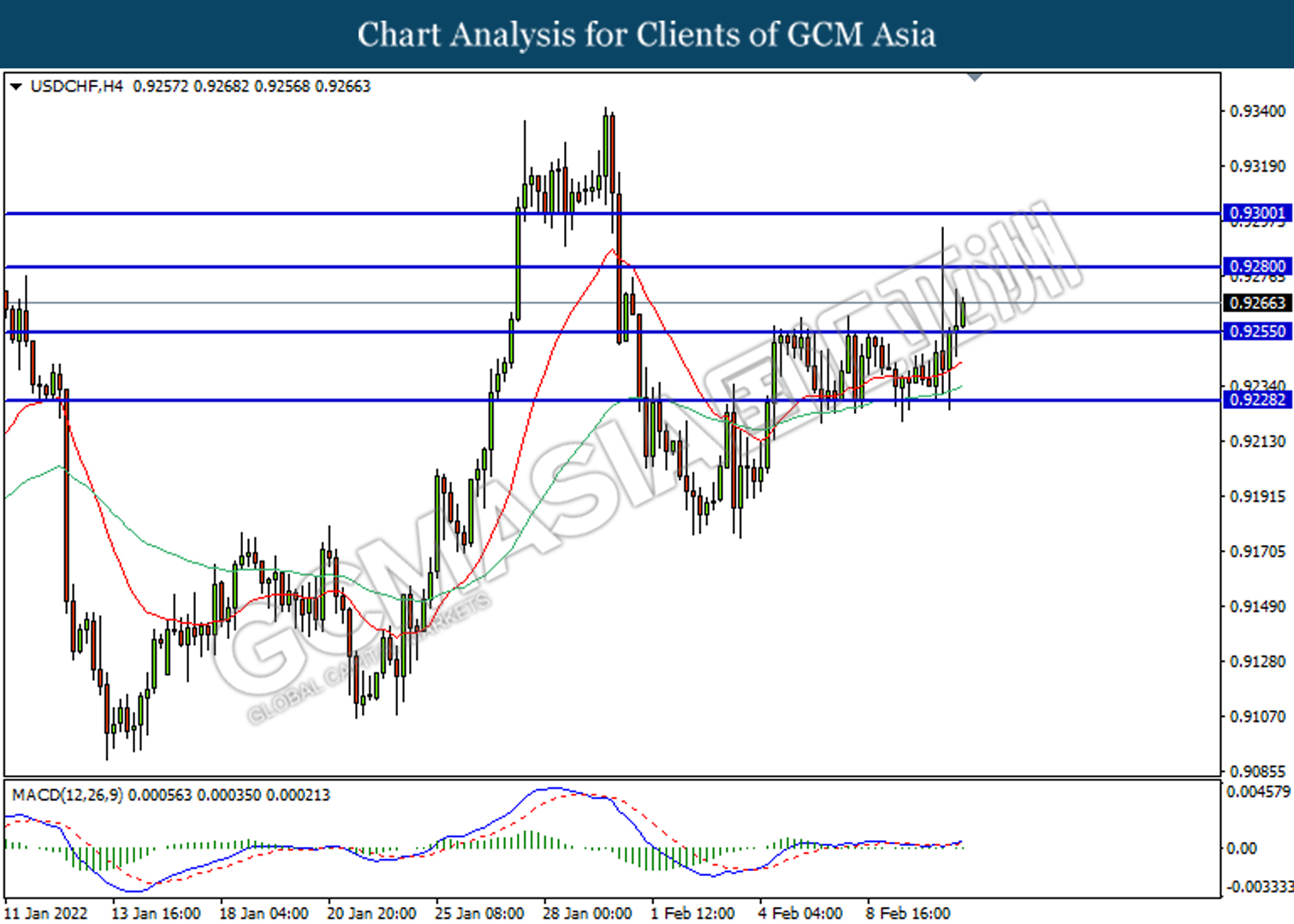Viewport: 1294px width, 924px height.
Task: Select the 0.92550 price level label
Action: coord(1257,331)
